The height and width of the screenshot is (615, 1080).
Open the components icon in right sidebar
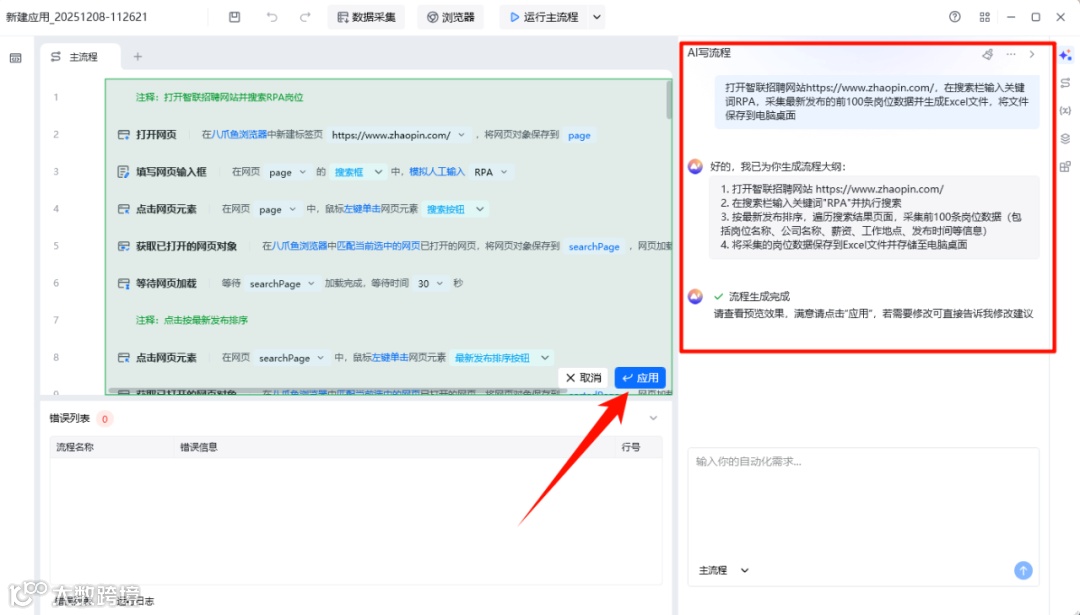tap(1066, 166)
